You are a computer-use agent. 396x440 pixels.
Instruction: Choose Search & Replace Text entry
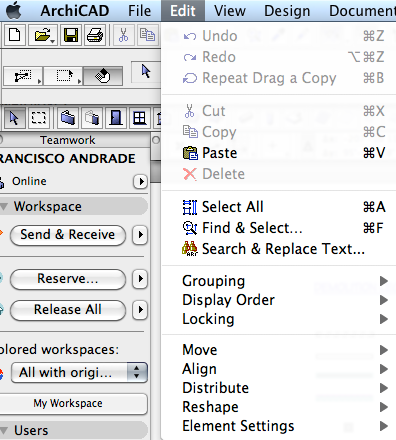pos(279,249)
